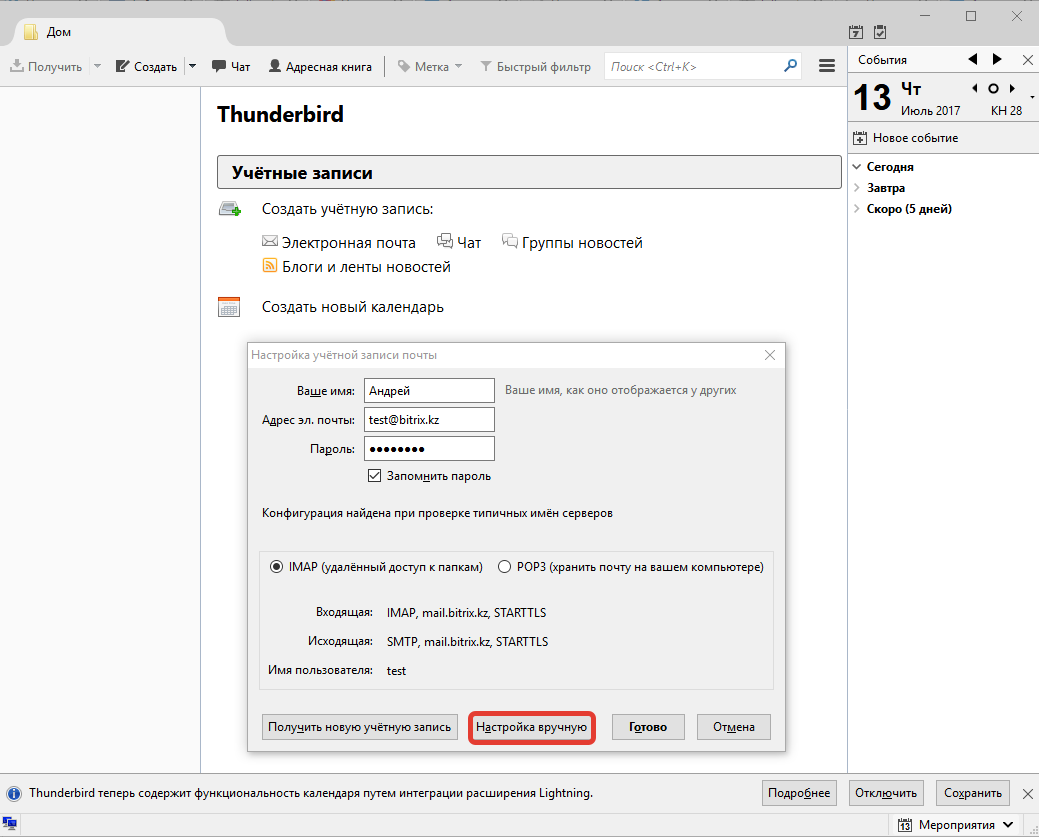
Task: Click the Пароль password field
Action: (x=429, y=449)
